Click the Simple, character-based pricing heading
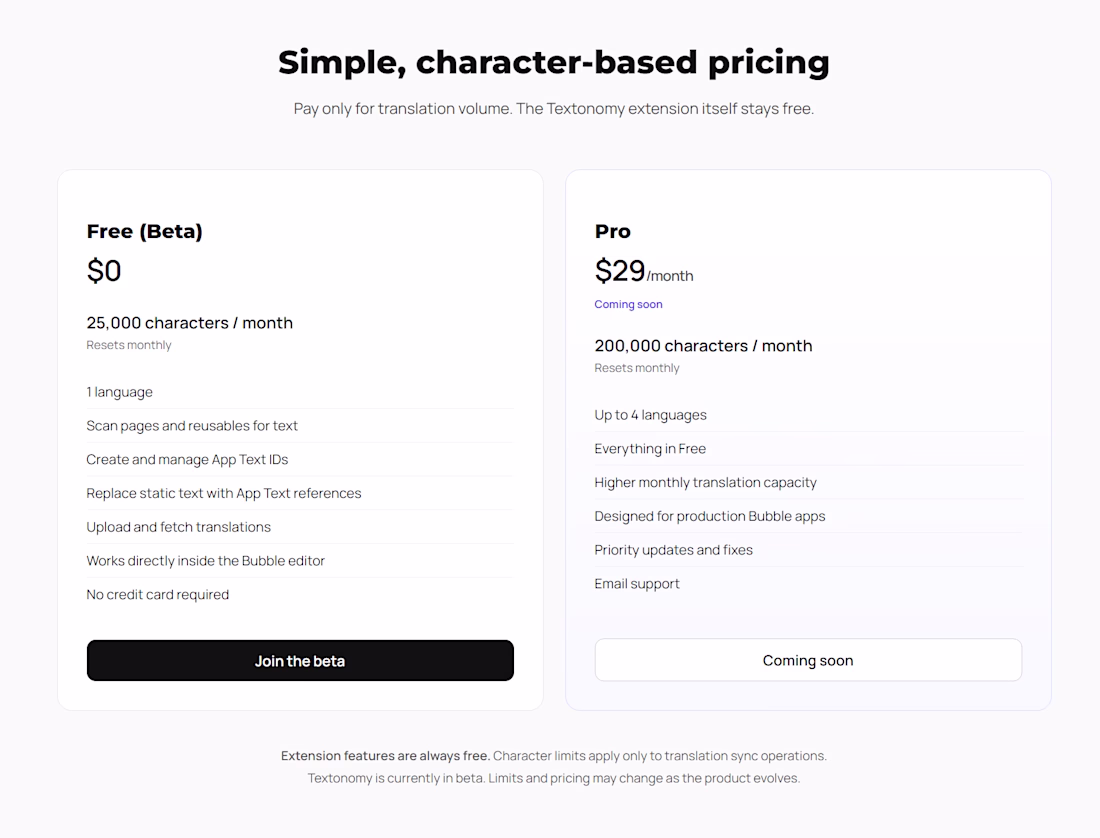This screenshot has width=1100, height=838. tap(553, 62)
